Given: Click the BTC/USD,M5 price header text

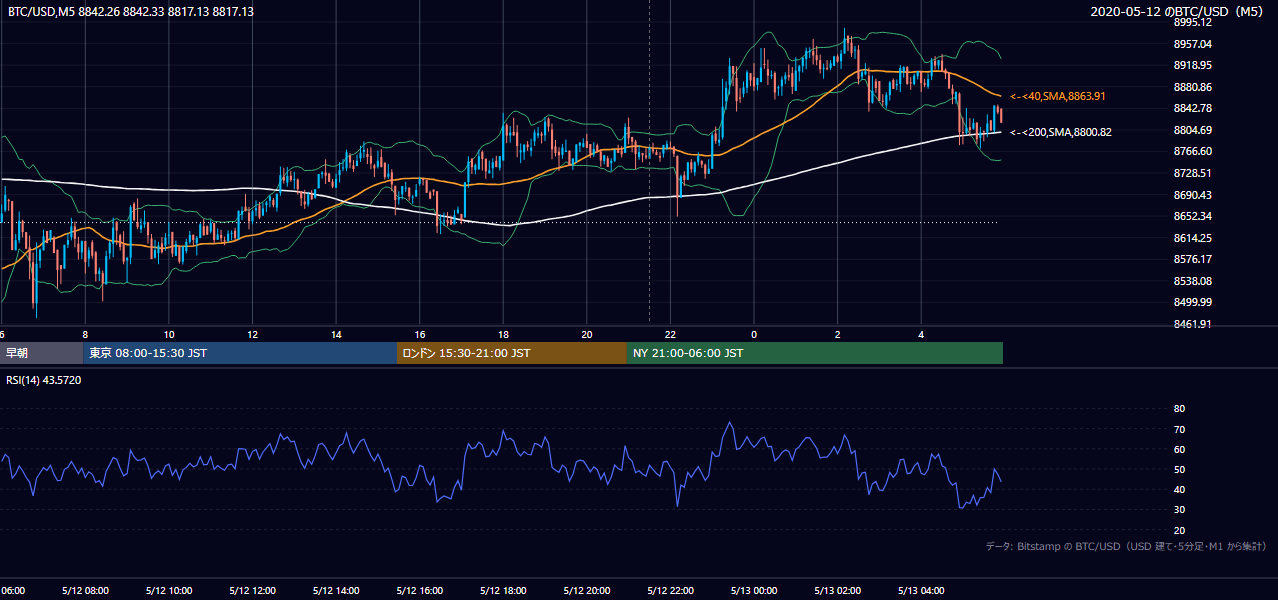Looking at the screenshot, I should click(x=131, y=12).
